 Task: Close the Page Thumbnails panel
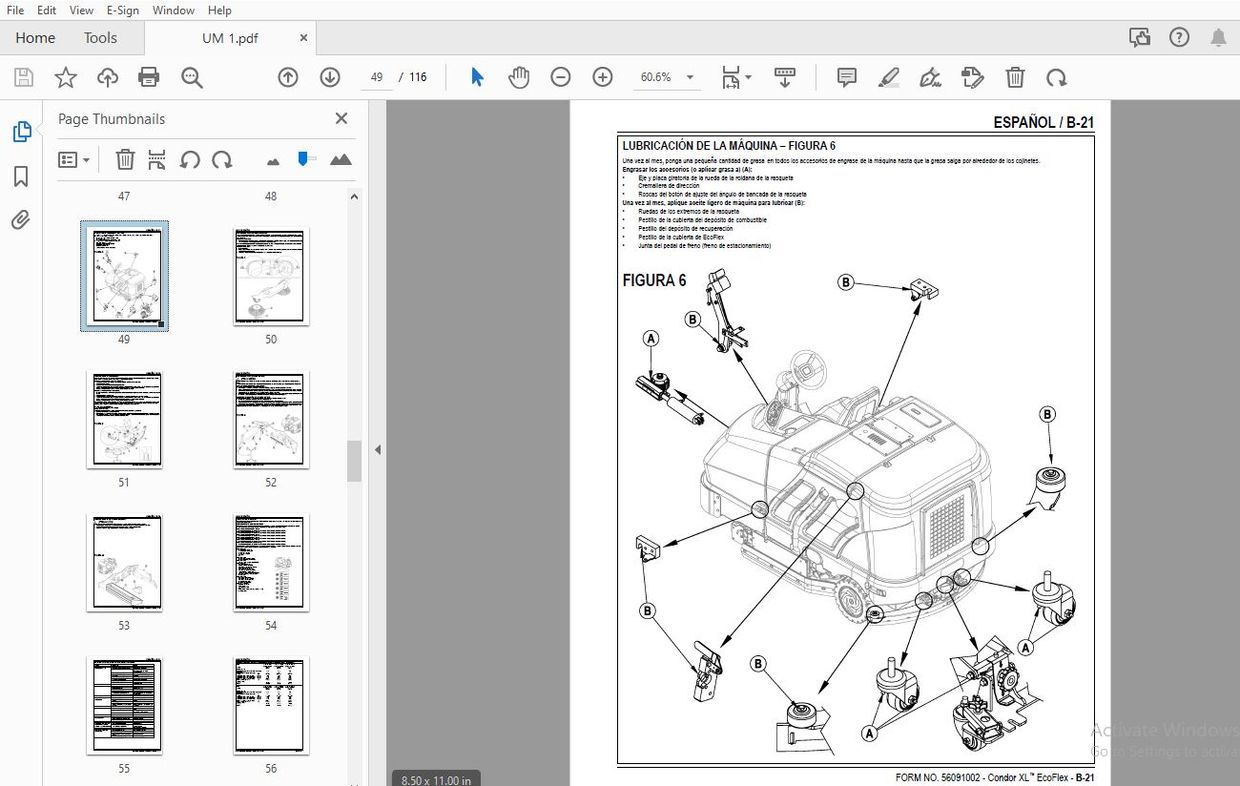[341, 118]
